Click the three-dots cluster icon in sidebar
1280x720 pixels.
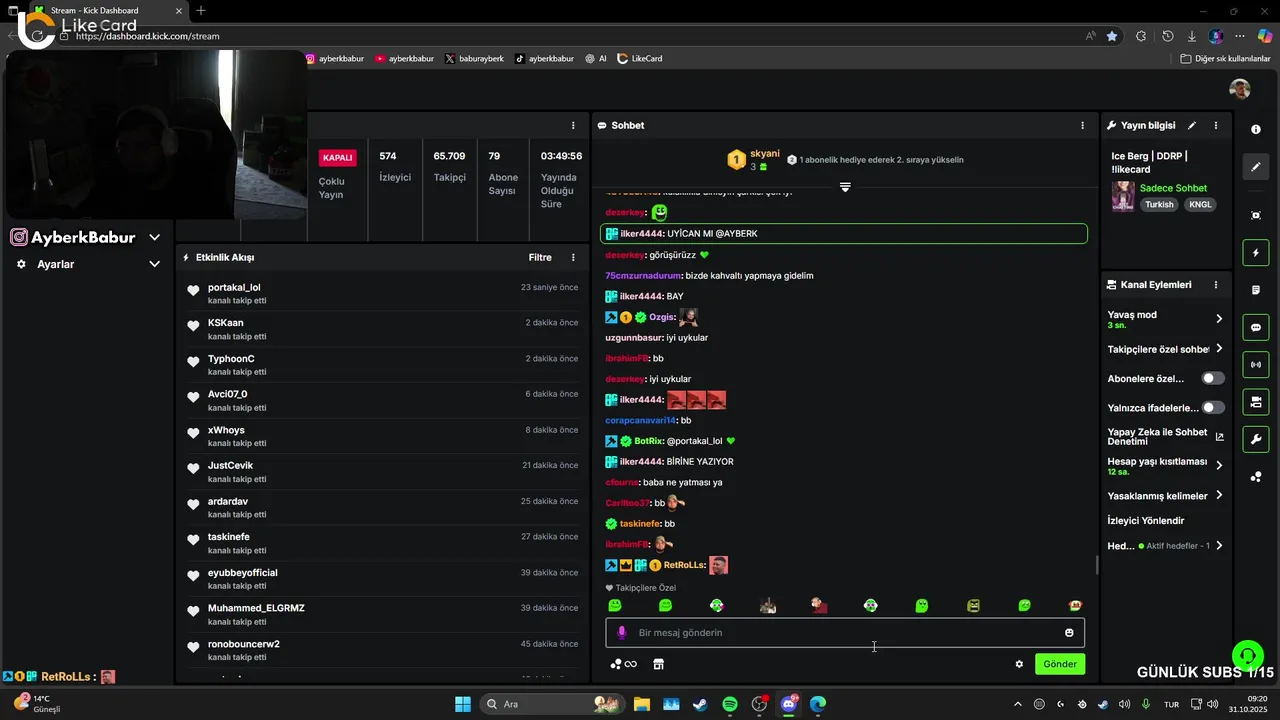(1256, 477)
